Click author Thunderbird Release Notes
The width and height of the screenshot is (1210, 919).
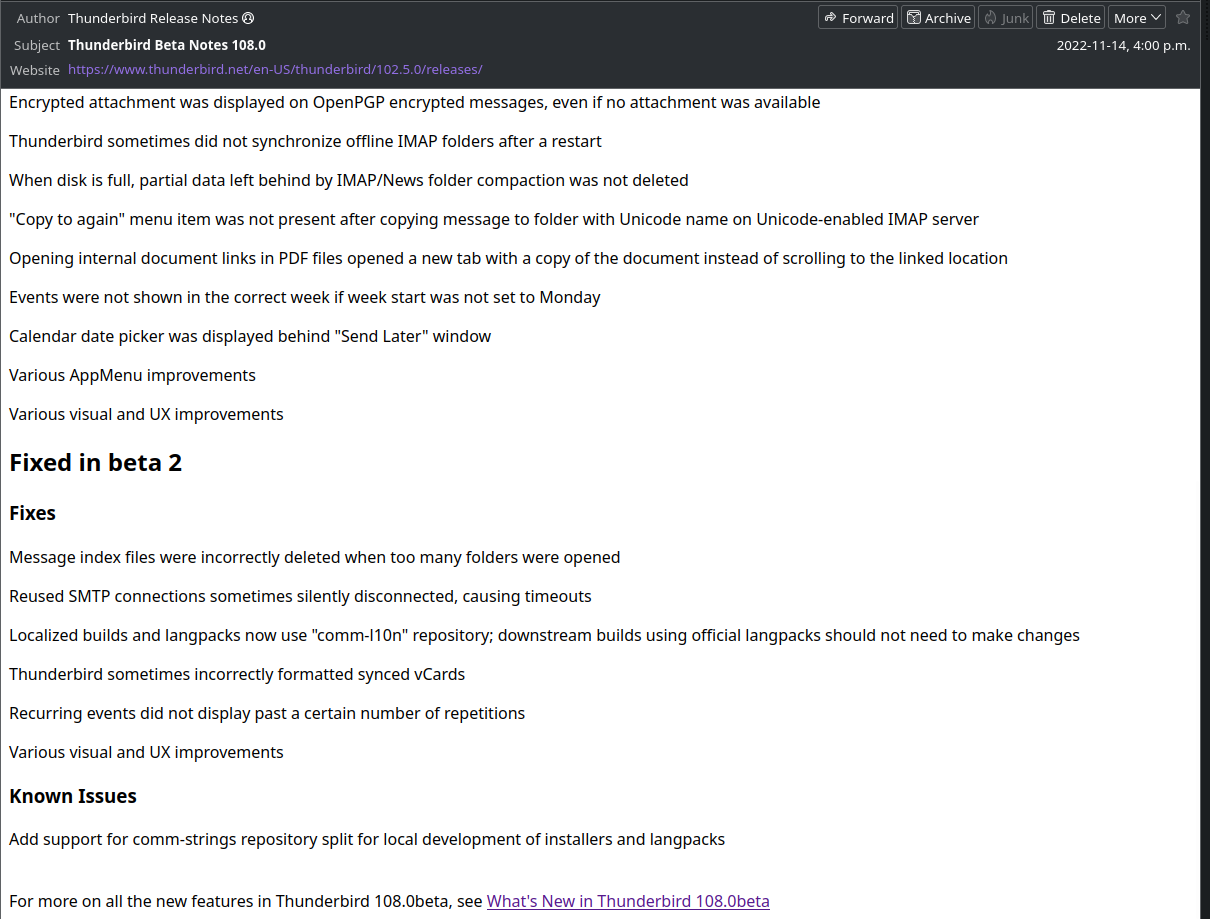153,18
